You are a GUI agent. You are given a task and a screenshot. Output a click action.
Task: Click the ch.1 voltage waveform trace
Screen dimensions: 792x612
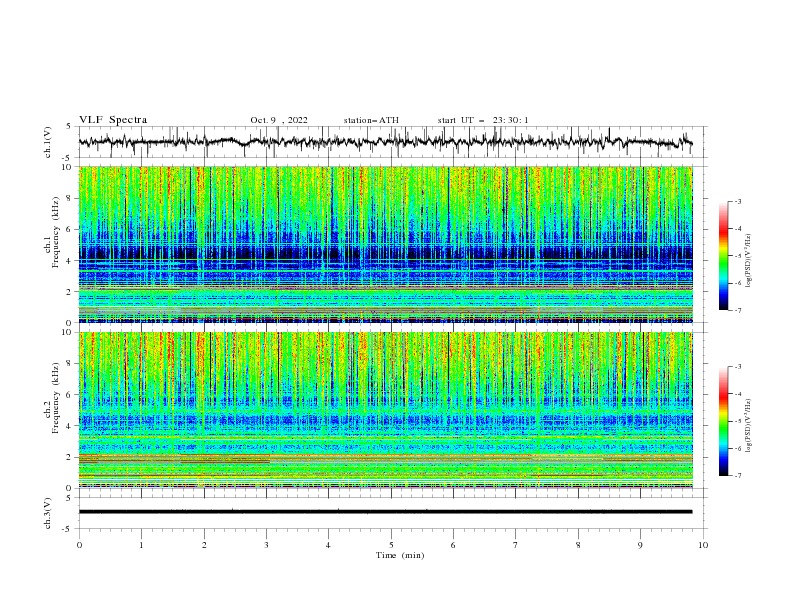[385, 142]
